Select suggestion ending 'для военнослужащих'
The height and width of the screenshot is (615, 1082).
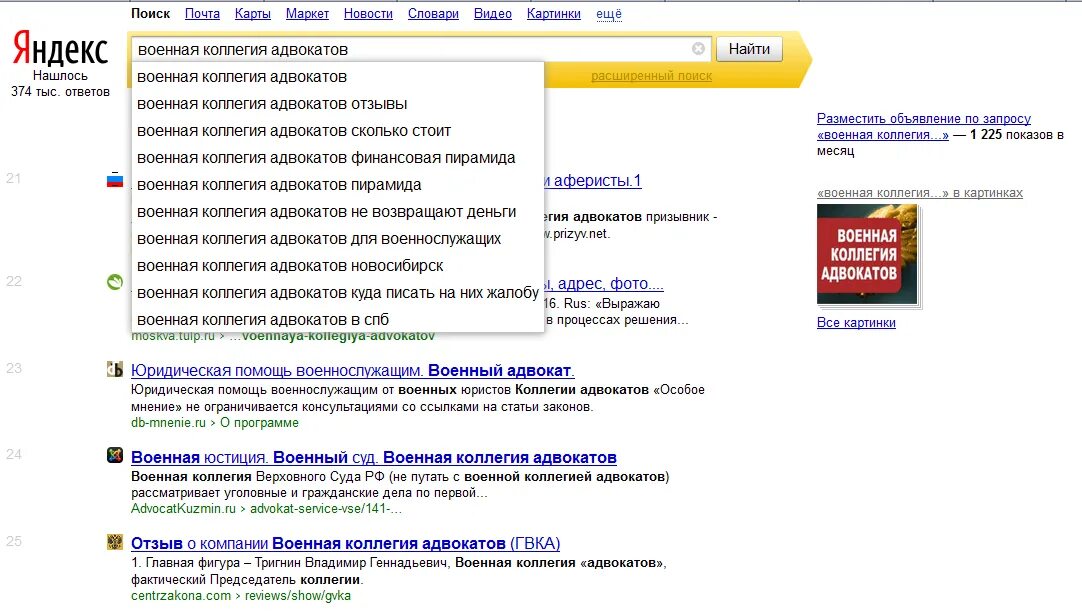[x=337, y=238]
